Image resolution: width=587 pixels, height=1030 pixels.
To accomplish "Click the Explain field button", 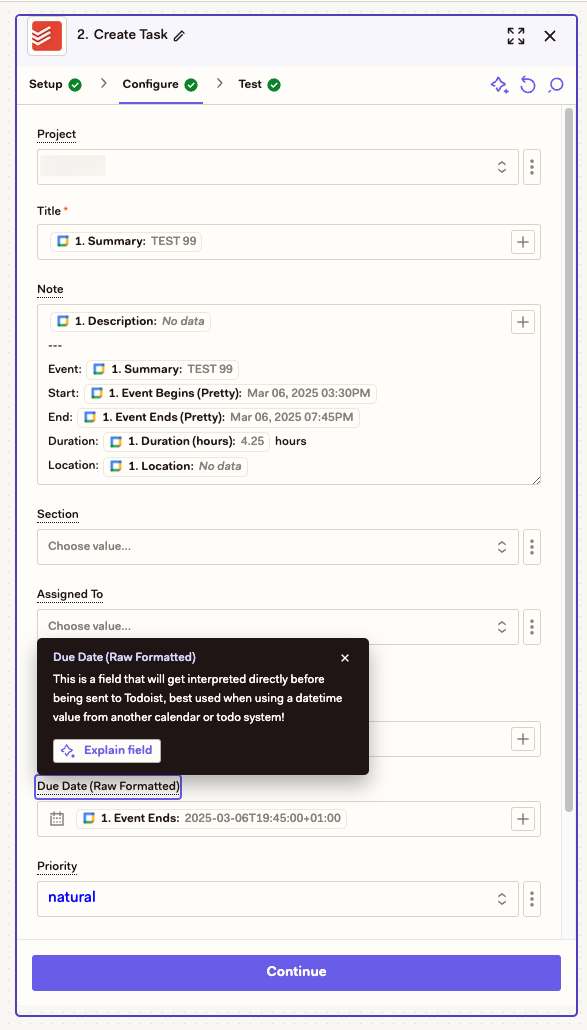I will click(x=107, y=750).
